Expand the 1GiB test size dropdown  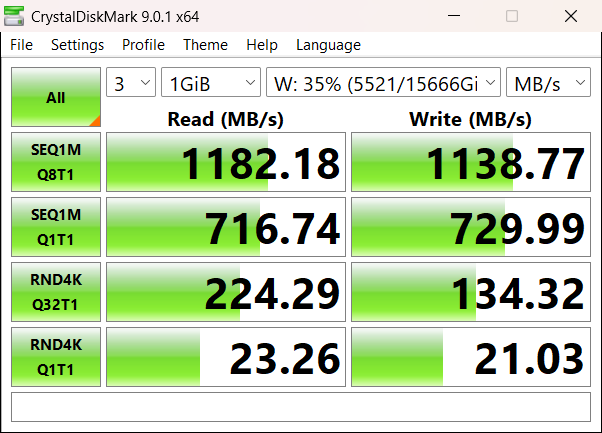210,83
